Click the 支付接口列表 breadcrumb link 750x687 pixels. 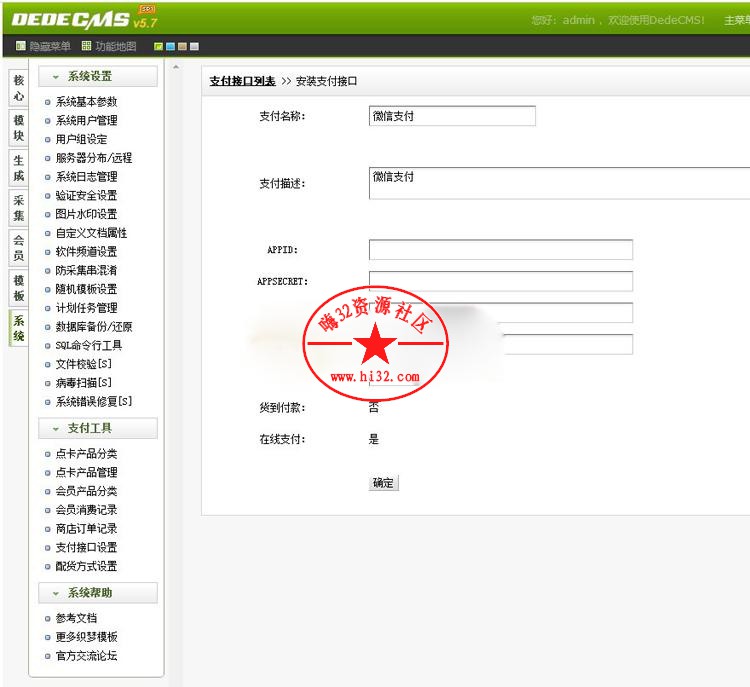(242, 81)
